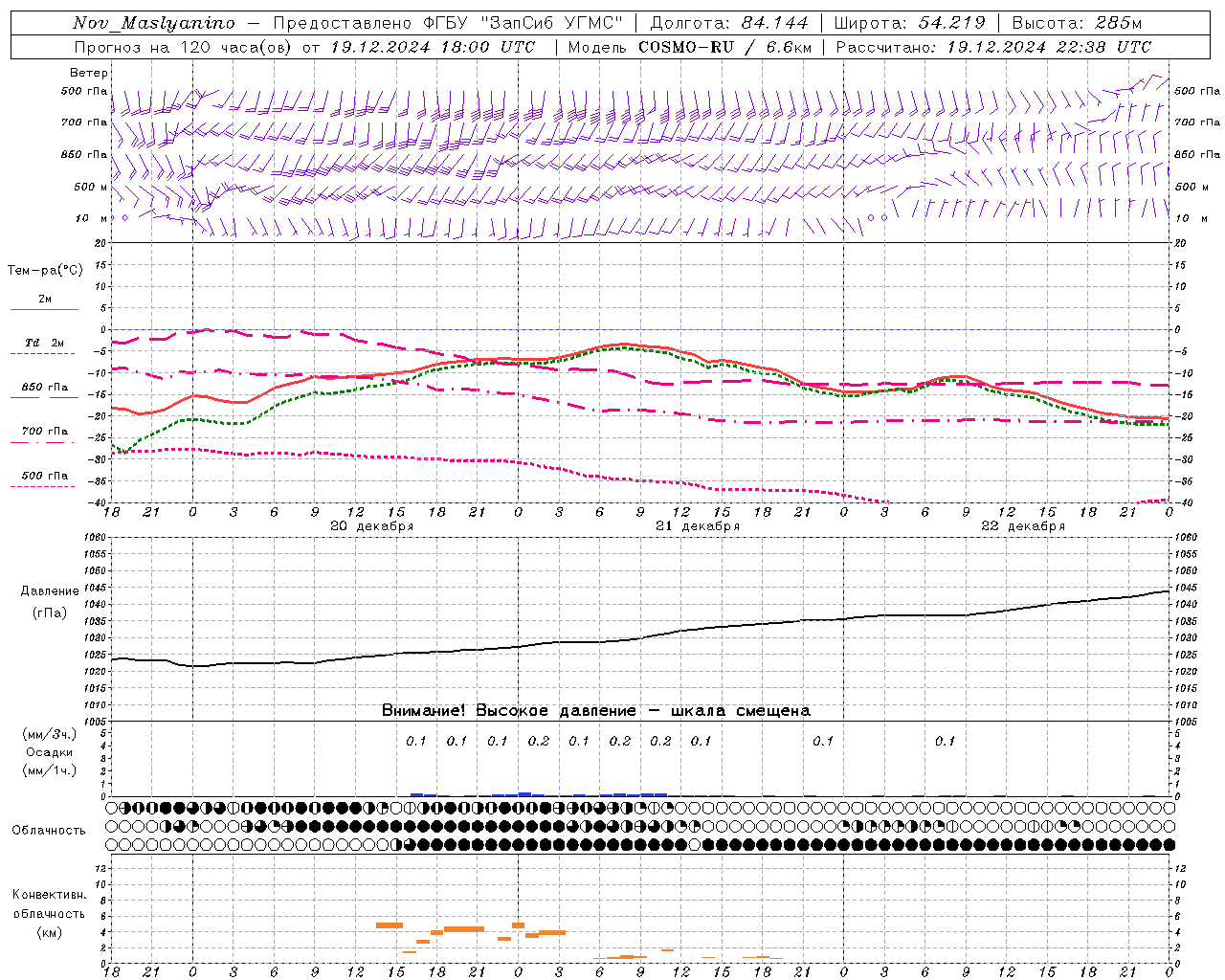Click the Ветер wind panel label
This screenshot has height=980, width=1225.
(x=89, y=73)
